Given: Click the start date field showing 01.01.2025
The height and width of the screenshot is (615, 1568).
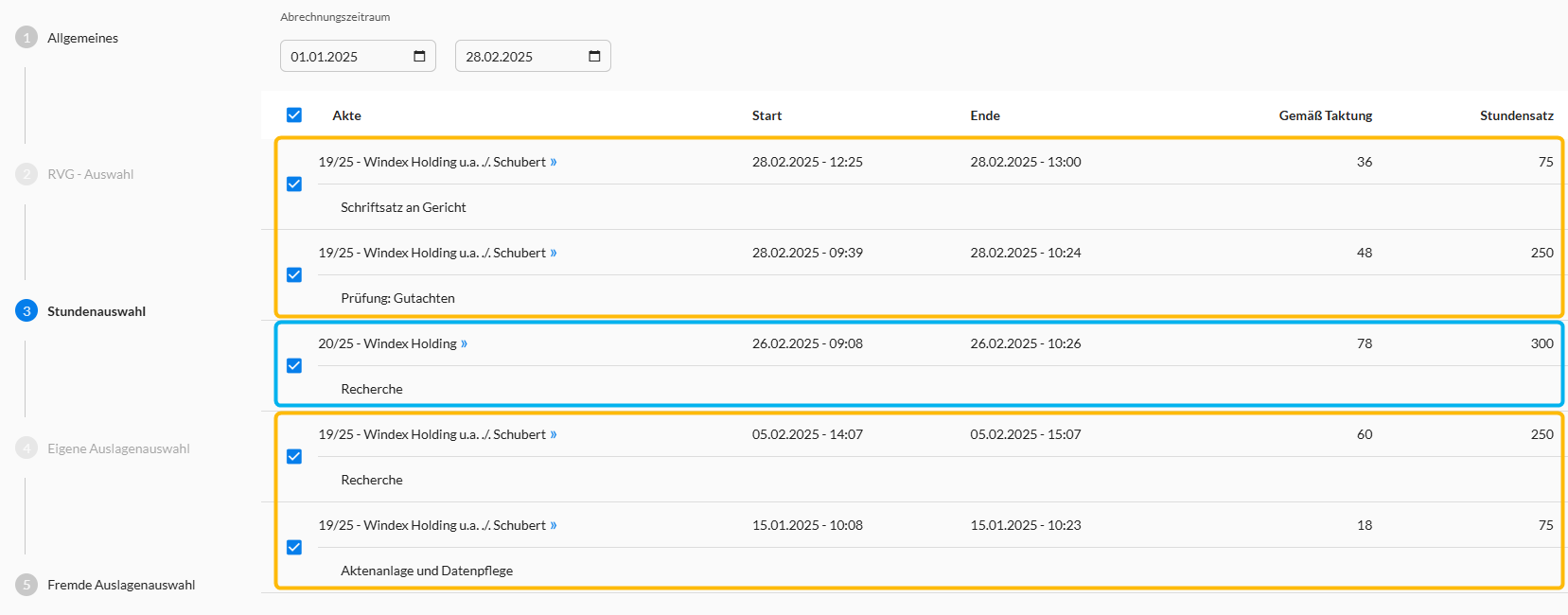Looking at the screenshot, I should coord(341,57).
